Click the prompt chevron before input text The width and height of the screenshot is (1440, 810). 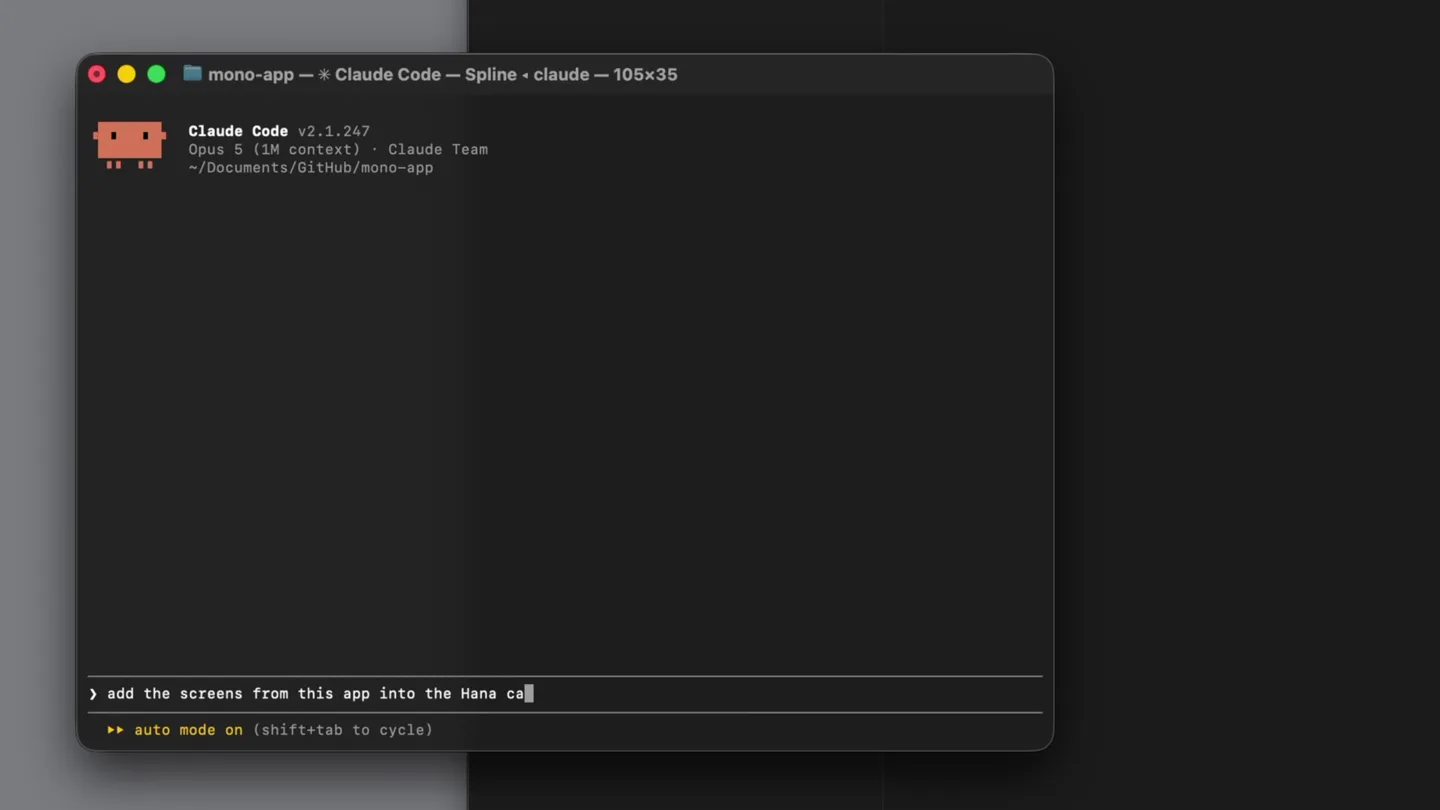pos(93,694)
